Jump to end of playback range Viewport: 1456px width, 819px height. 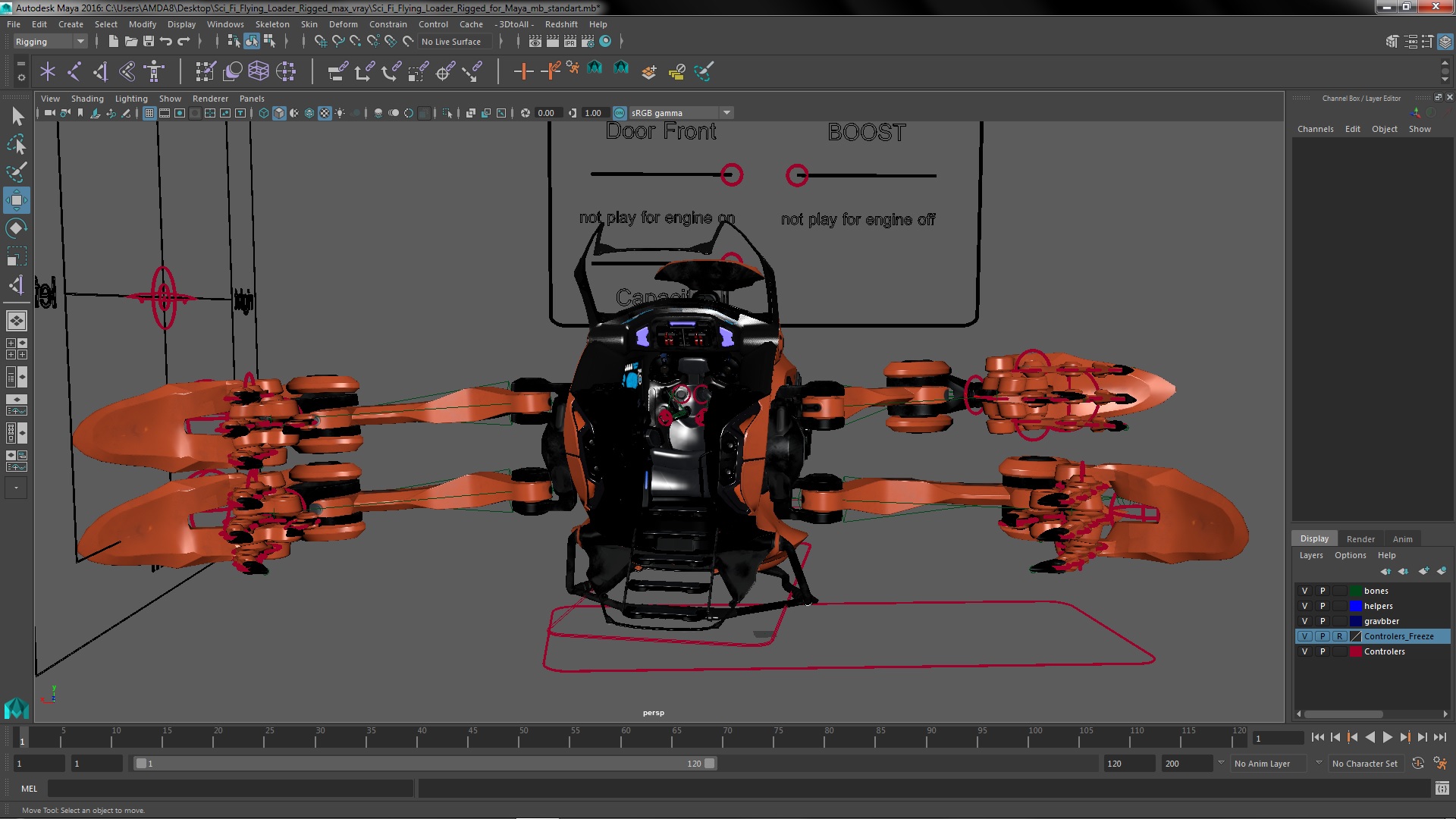pyautogui.click(x=1439, y=737)
